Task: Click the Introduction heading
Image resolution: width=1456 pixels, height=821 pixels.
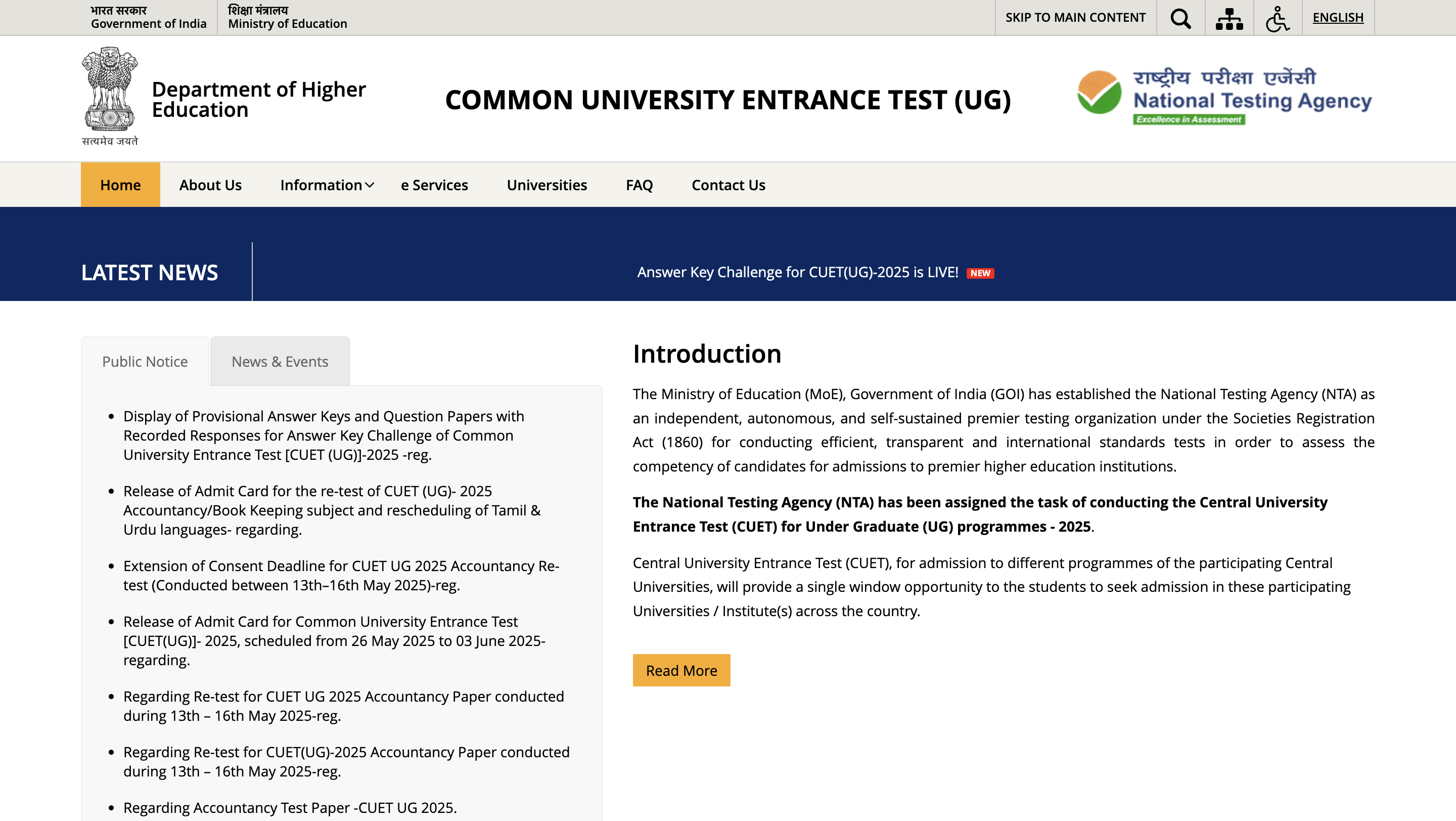Action: coord(707,354)
